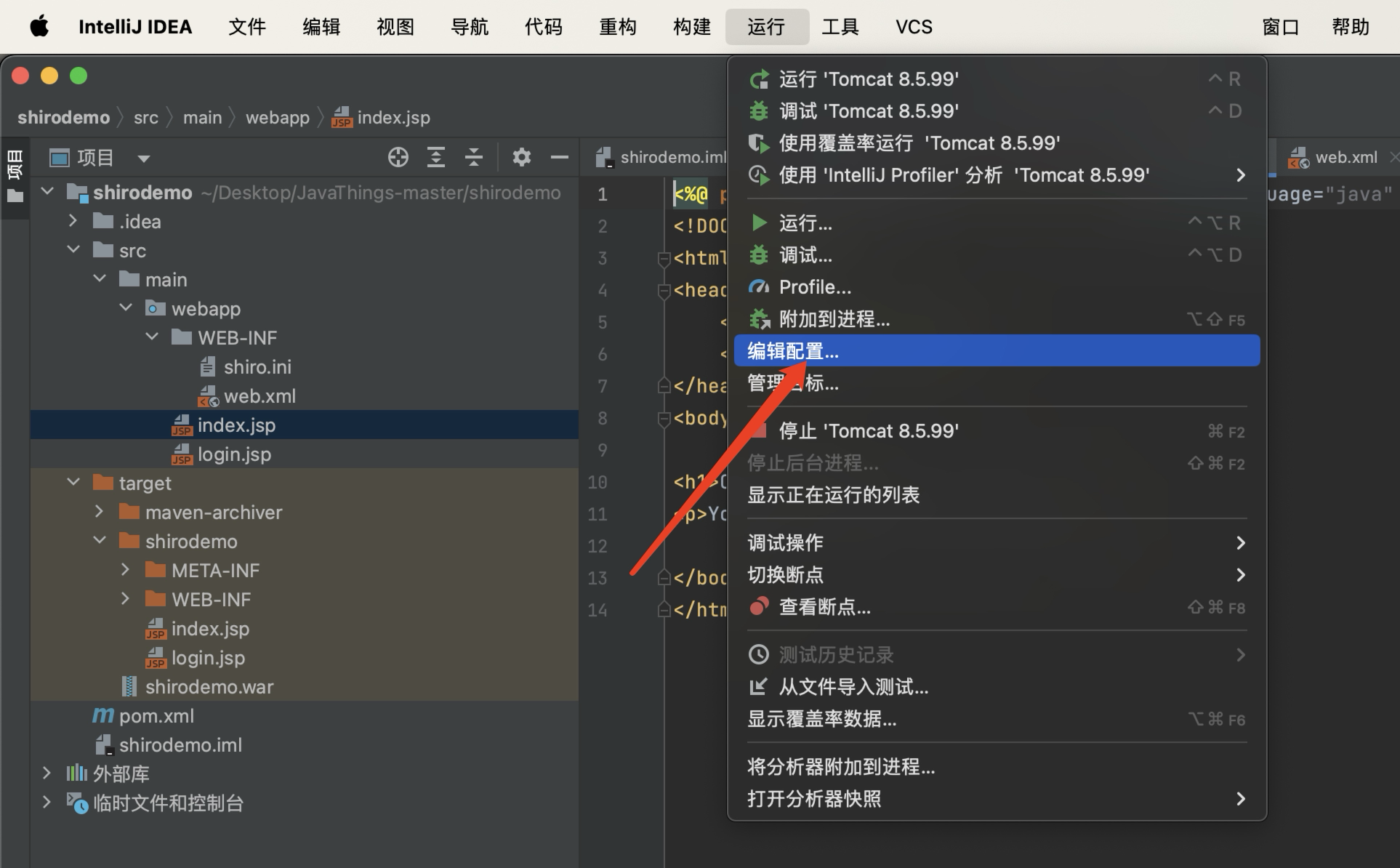Choose 停止 'Tomcat 8.5.99'
Viewport: 1400px width, 868px height.
click(x=997, y=431)
